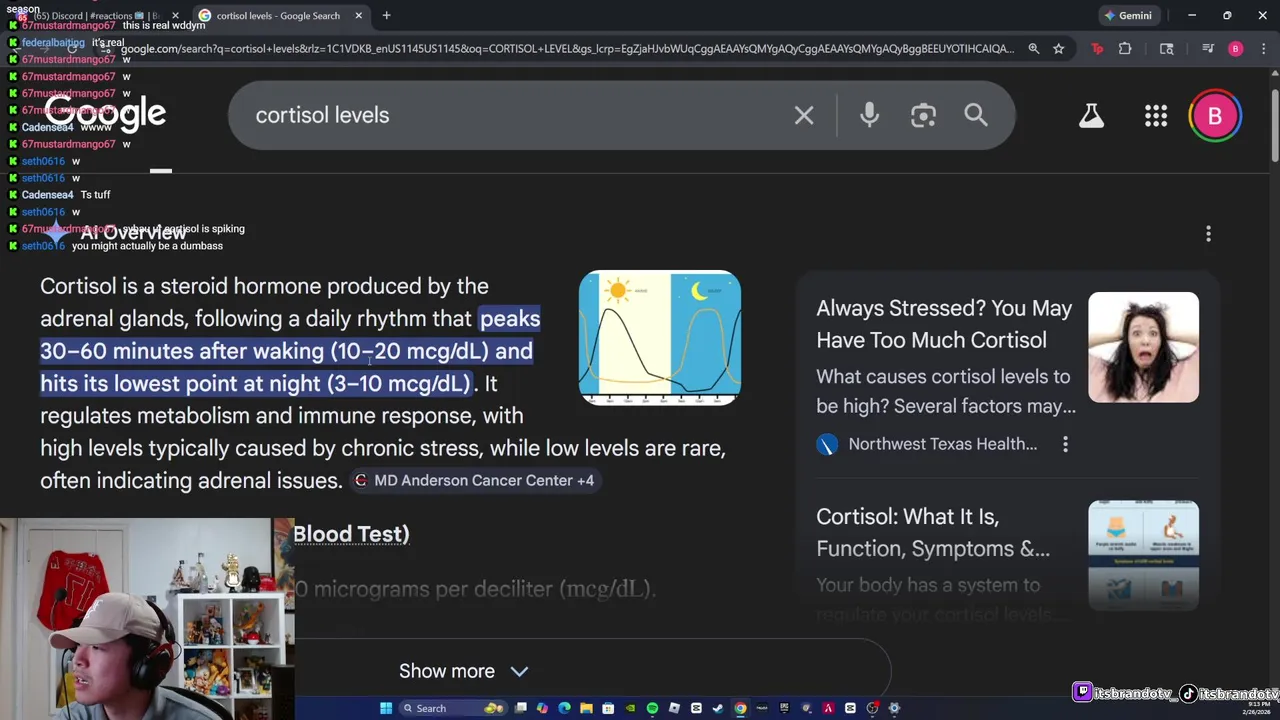The height and width of the screenshot is (720, 1280).
Task: Open the media controls icon in Chrome toolbar
Action: (1208, 48)
